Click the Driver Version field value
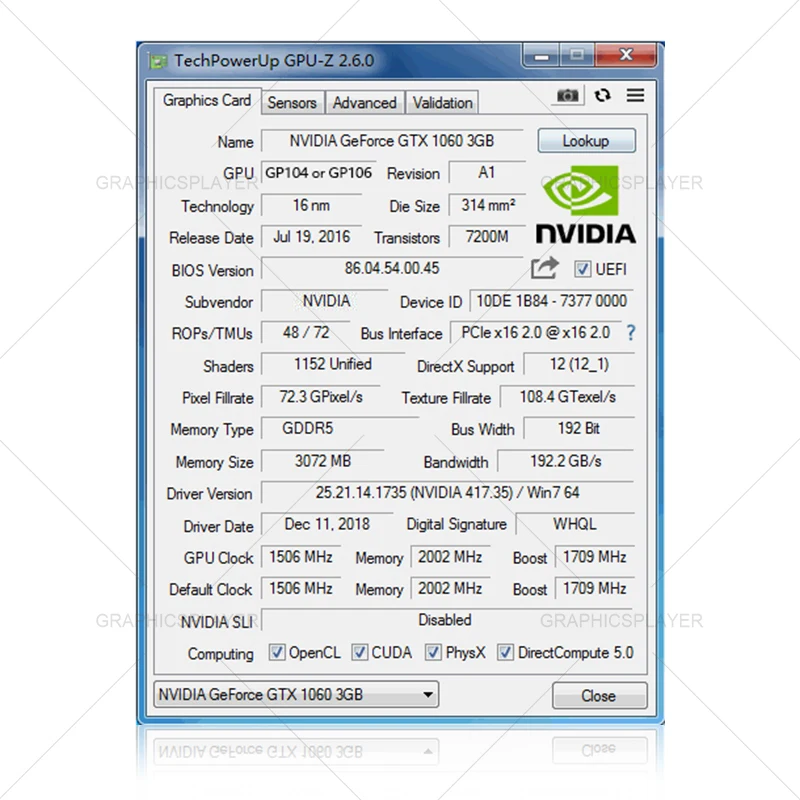The image size is (800, 800). (x=447, y=493)
